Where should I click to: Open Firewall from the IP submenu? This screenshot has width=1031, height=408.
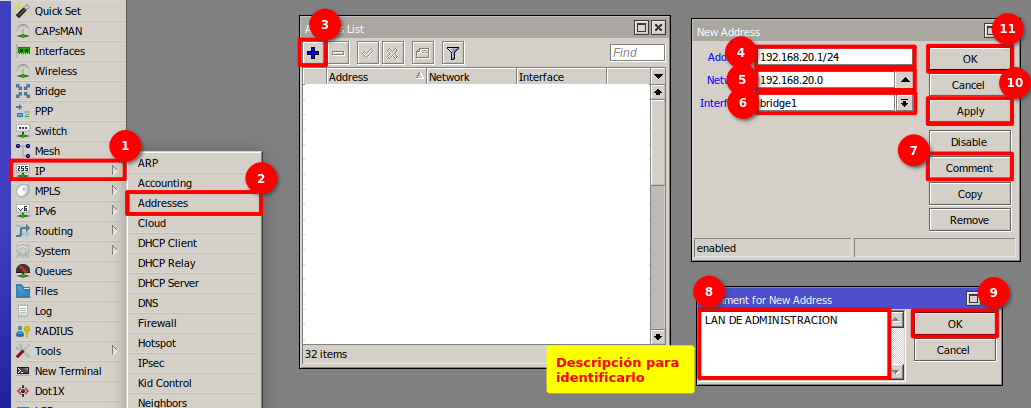pyautogui.click(x=157, y=323)
